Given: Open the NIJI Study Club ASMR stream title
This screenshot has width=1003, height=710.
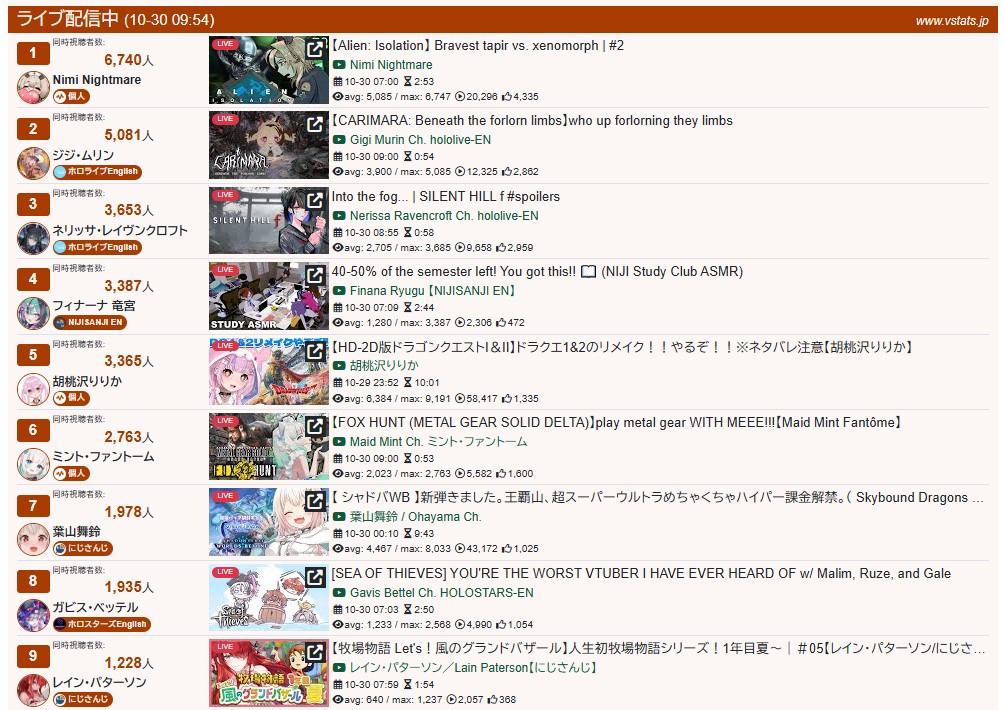Looking at the screenshot, I should coord(537,271).
